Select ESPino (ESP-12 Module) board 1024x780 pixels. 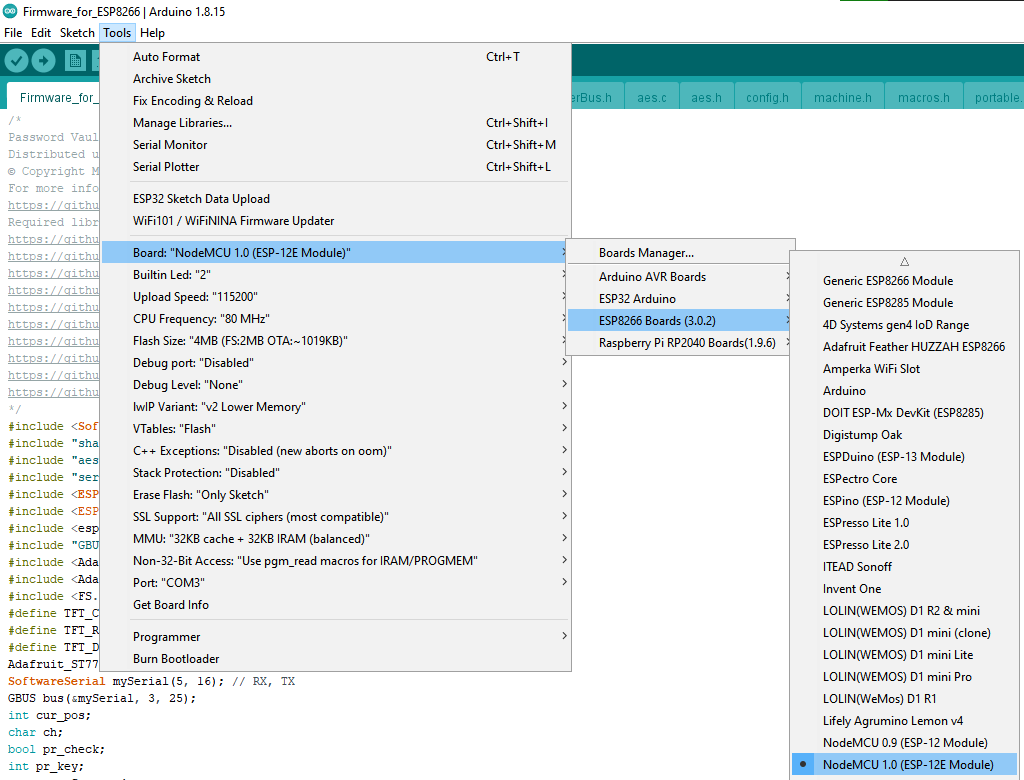[904, 501]
